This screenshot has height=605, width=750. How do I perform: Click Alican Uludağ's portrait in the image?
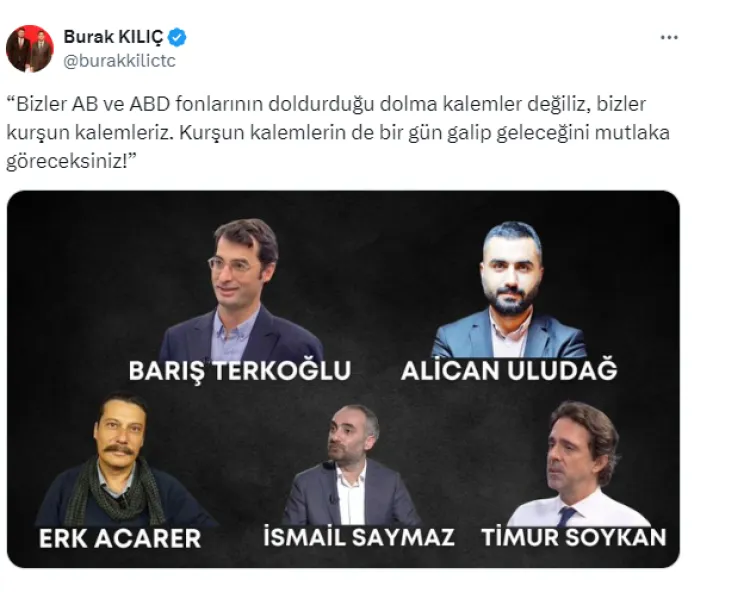(x=509, y=289)
